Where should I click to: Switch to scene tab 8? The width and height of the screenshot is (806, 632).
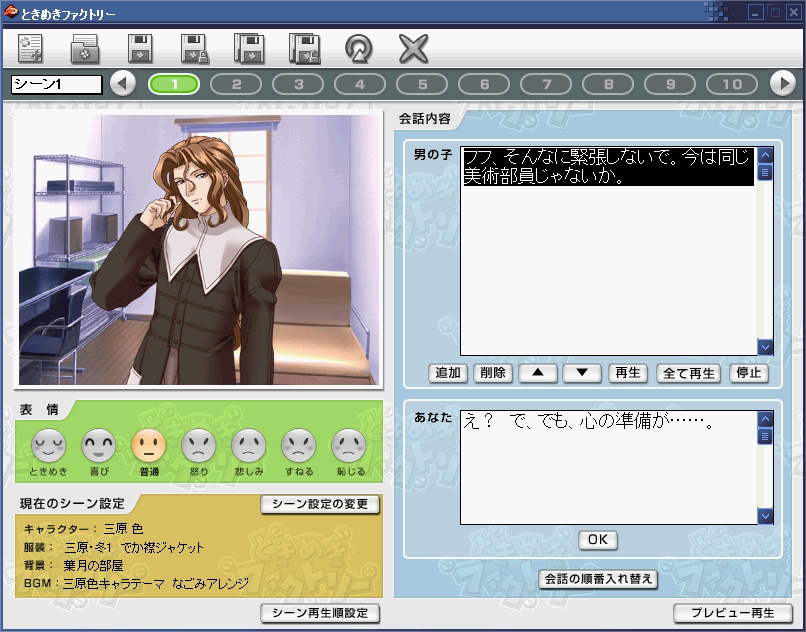point(608,84)
